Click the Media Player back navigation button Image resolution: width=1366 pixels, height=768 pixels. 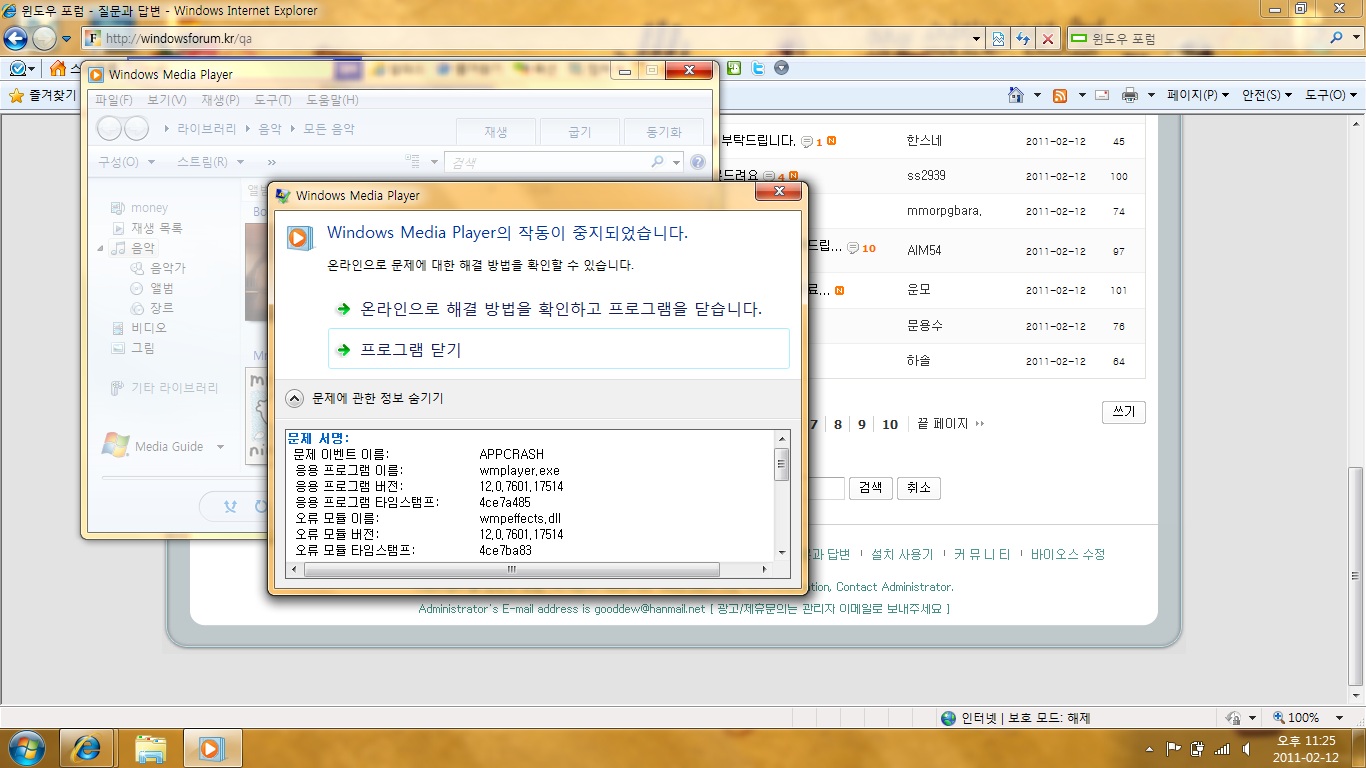109,129
